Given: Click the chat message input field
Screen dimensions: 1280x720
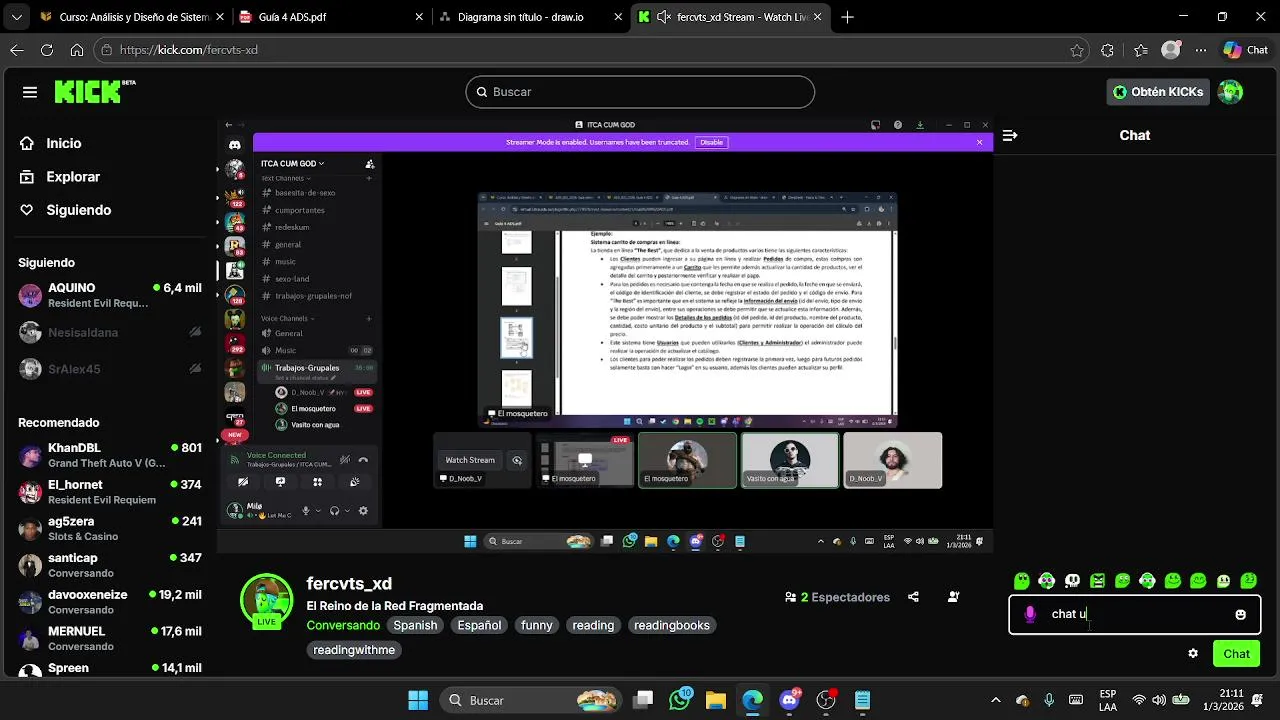Looking at the screenshot, I should click(x=1135, y=614).
